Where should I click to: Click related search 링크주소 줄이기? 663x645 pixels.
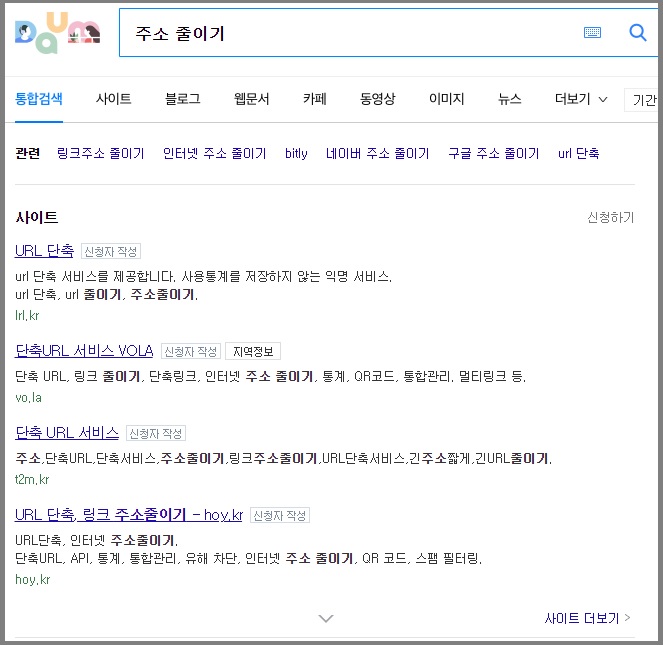pos(101,153)
